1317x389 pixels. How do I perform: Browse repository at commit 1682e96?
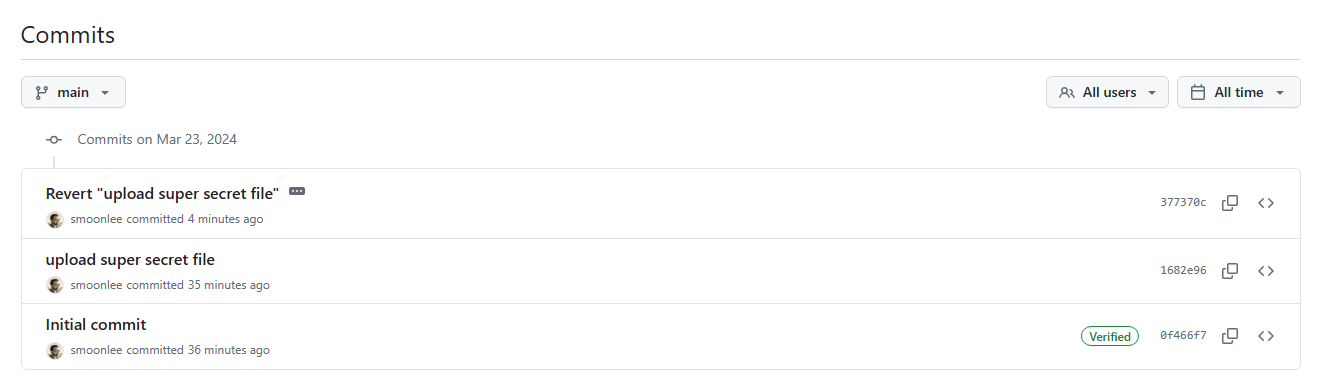[1266, 271]
